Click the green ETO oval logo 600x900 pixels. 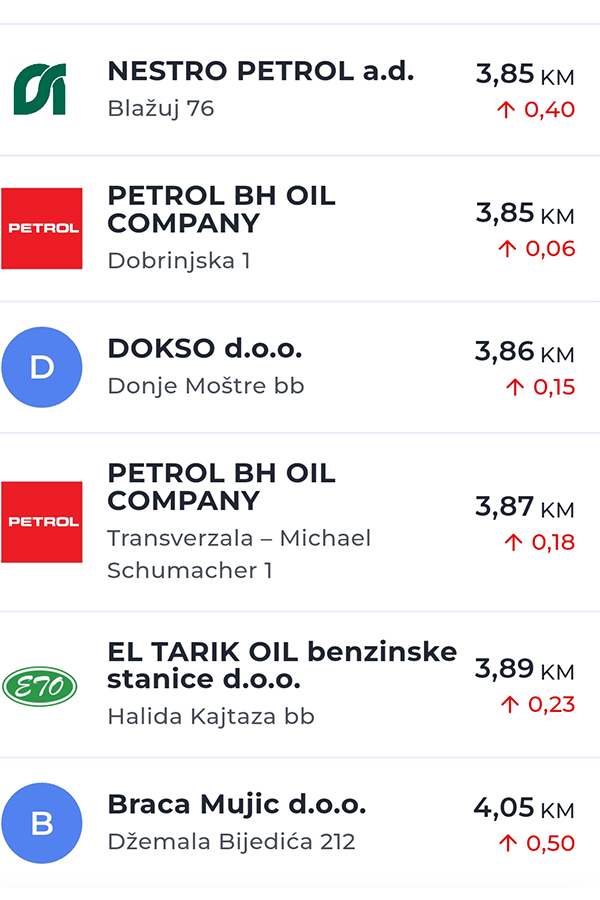click(40, 686)
